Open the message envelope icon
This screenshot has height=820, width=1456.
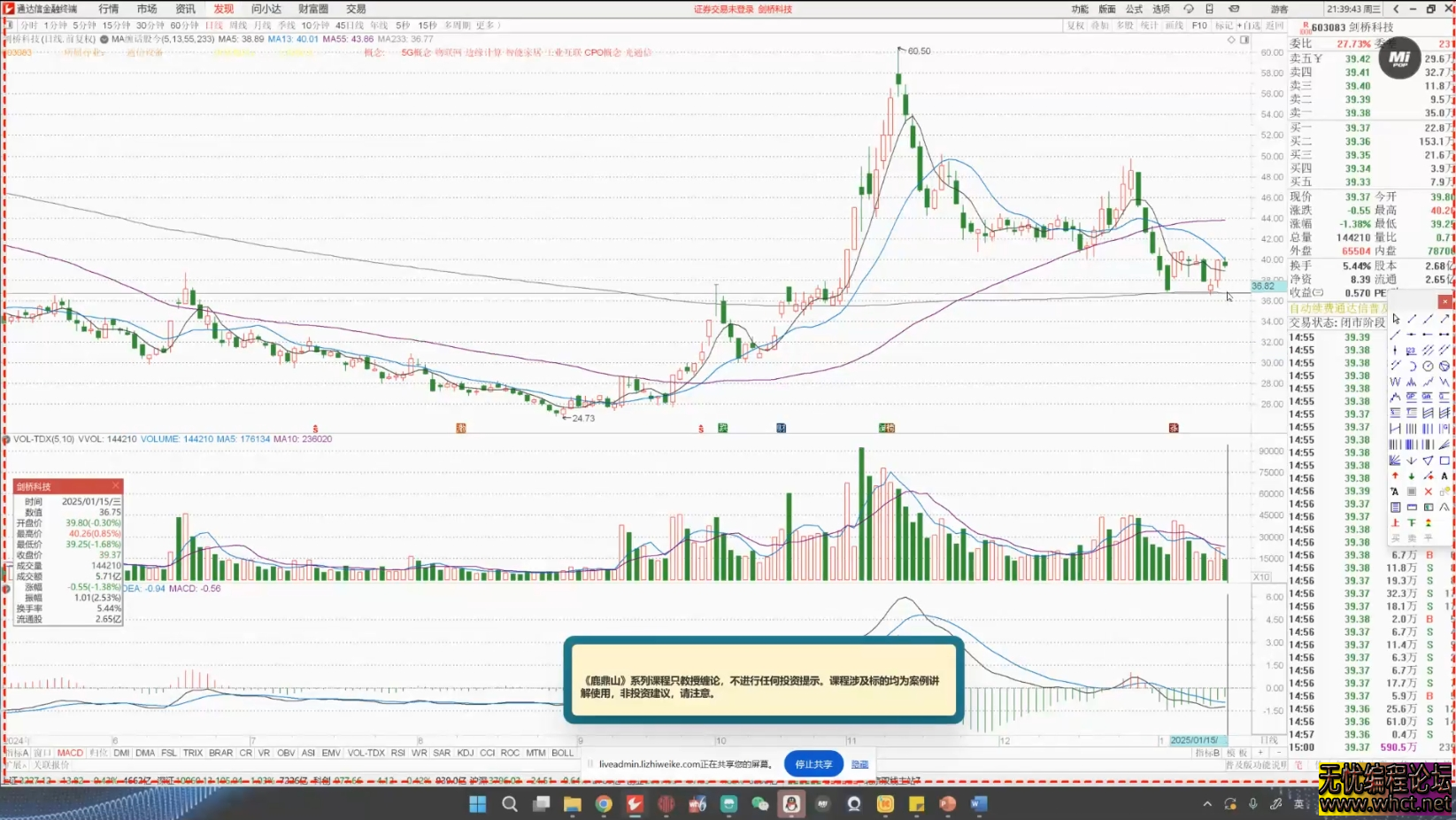point(1234,9)
